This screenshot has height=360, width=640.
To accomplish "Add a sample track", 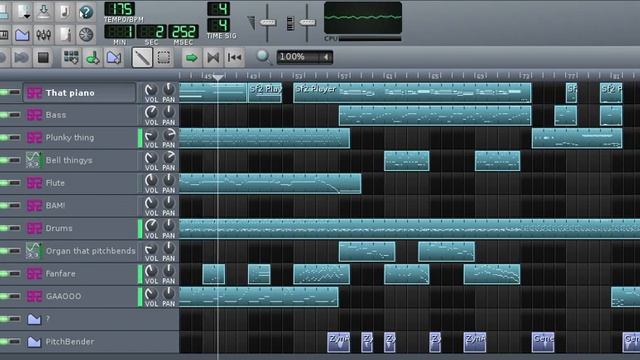I will pos(92,58).
